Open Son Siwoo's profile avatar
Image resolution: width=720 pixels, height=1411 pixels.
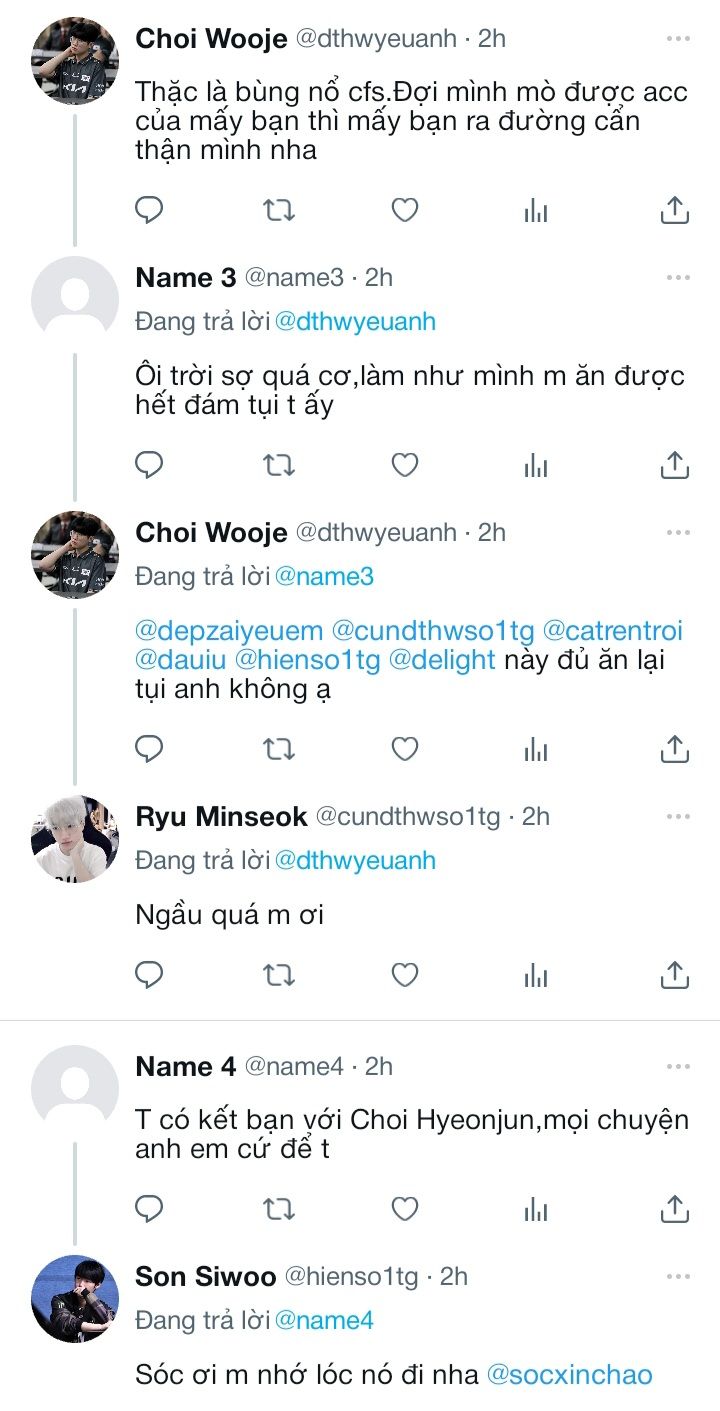coord(75,1299)
